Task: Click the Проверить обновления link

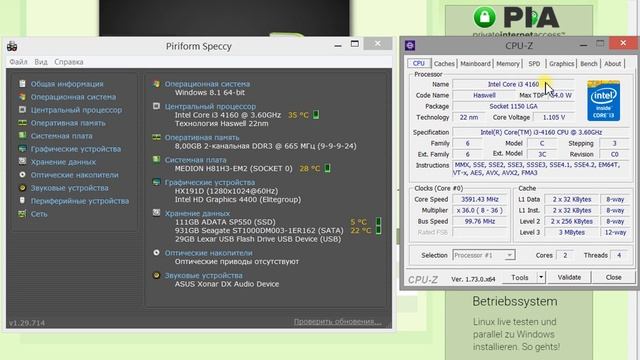Action: [x=338, y=322]
